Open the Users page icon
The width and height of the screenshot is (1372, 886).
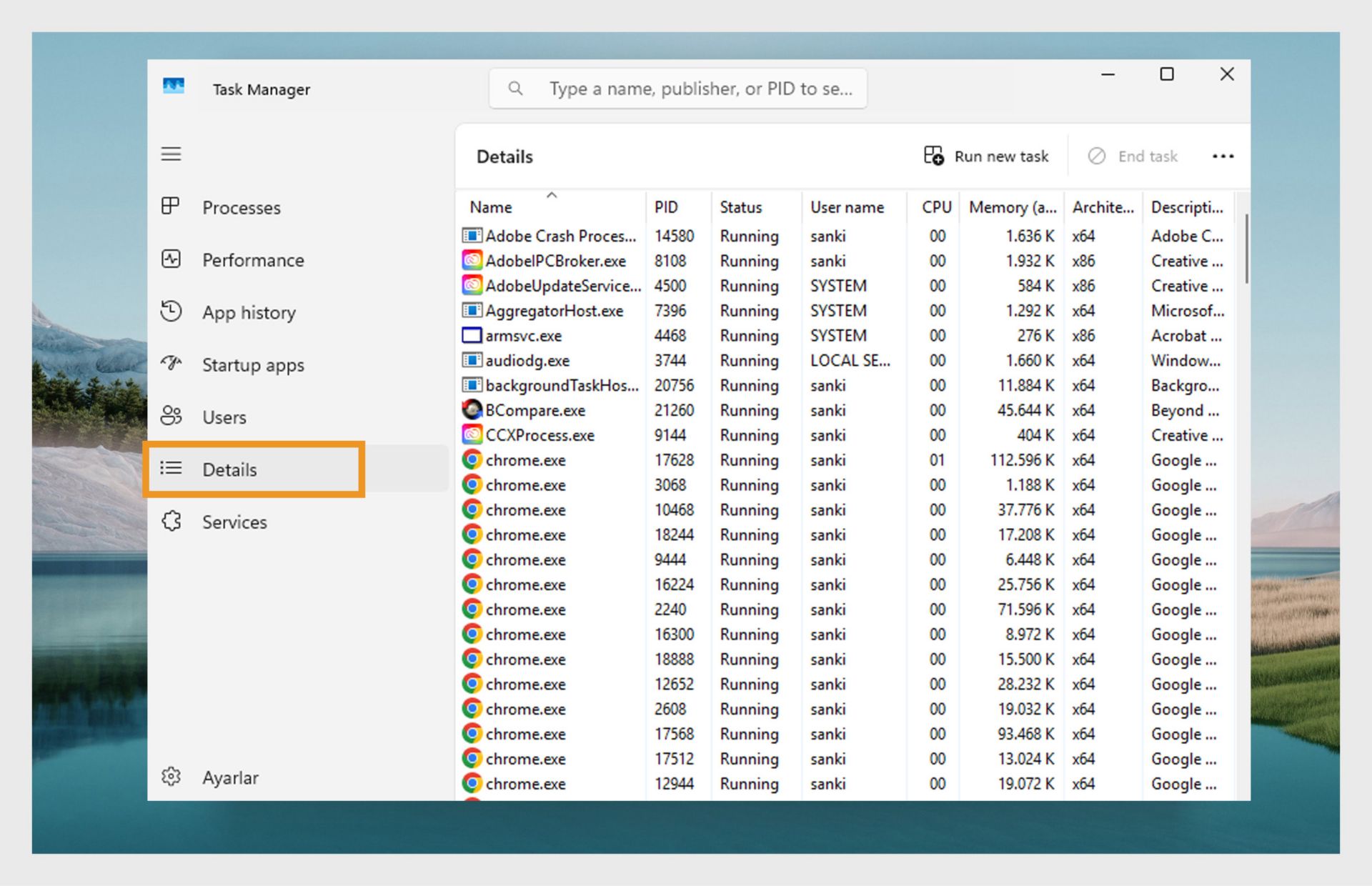(171, 416)
